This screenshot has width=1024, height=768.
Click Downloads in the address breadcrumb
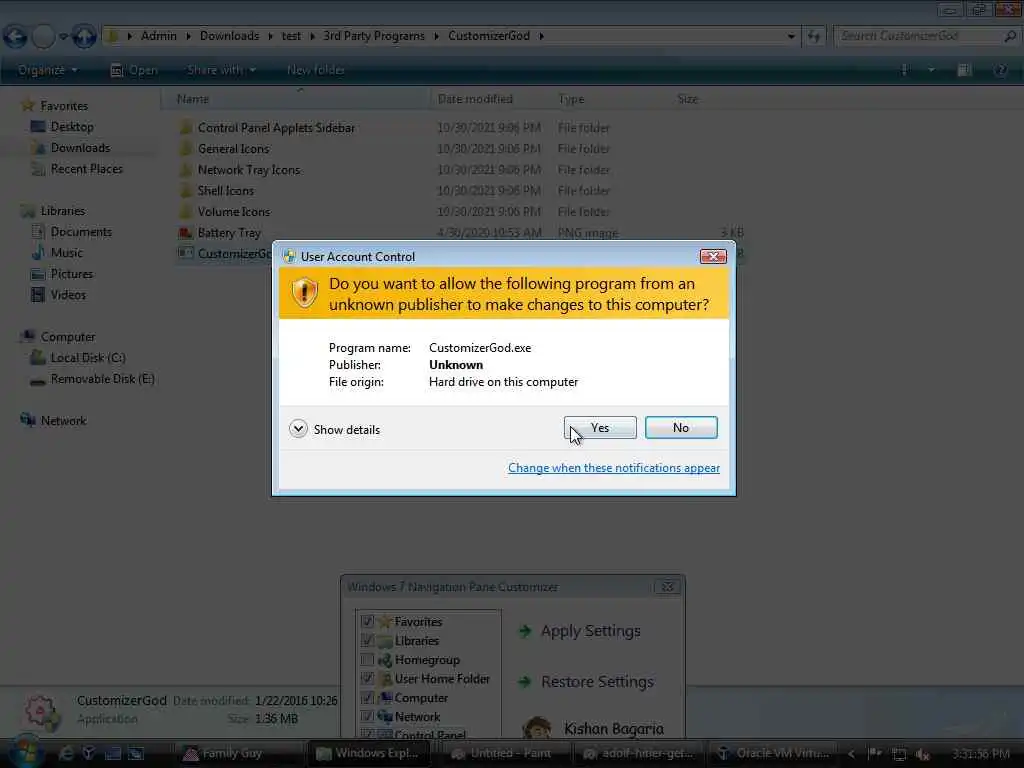(x=229, y=36)
